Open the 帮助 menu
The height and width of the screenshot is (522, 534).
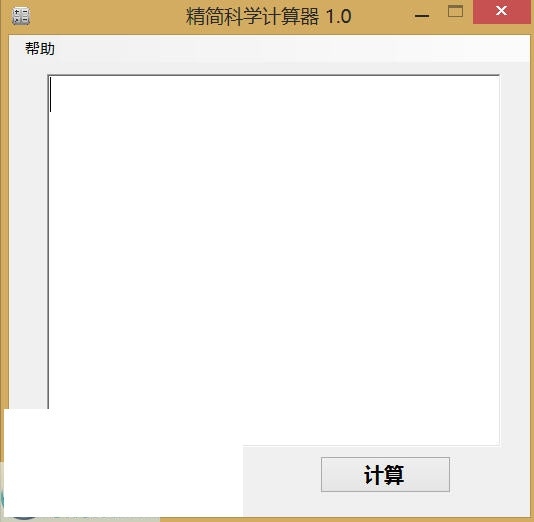[x=40, y=49]
